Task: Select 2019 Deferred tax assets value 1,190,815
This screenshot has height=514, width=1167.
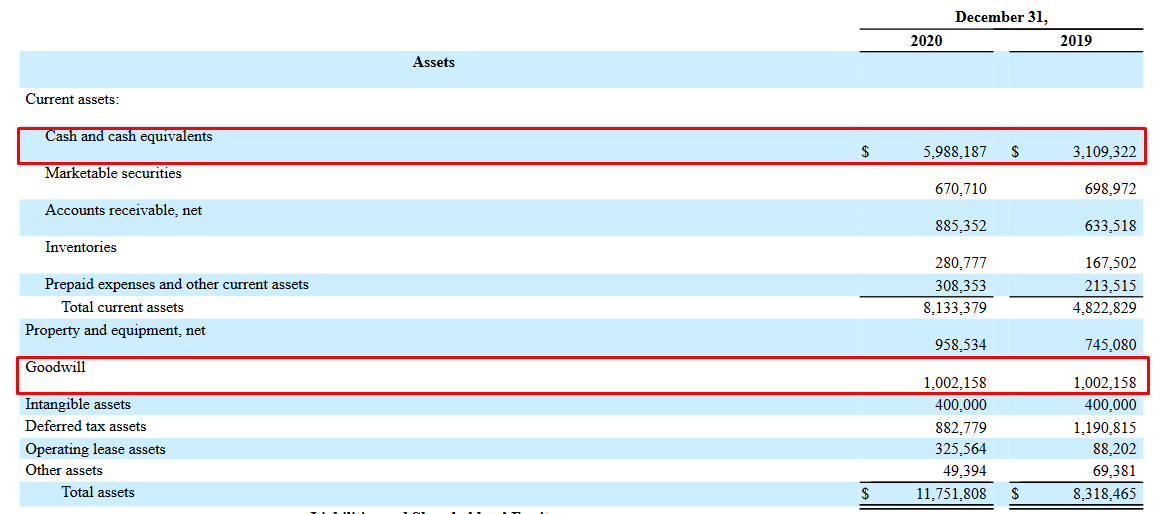Action: [1104, 427]
